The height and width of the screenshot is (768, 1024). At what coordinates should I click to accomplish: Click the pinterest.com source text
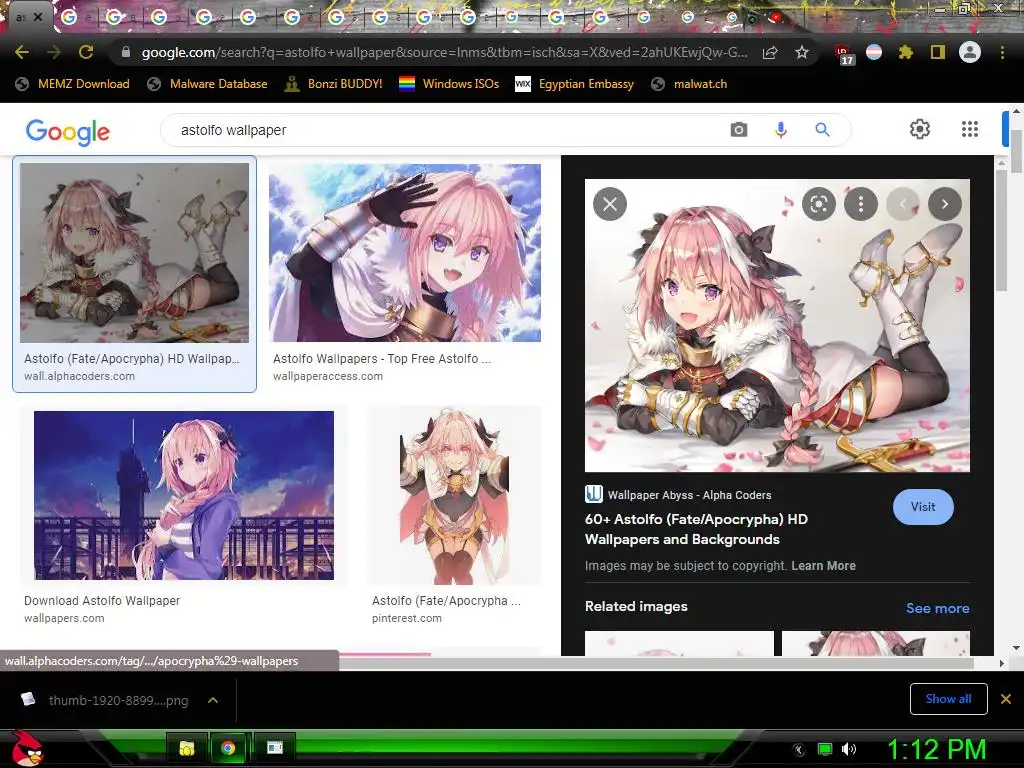point(407,618)
